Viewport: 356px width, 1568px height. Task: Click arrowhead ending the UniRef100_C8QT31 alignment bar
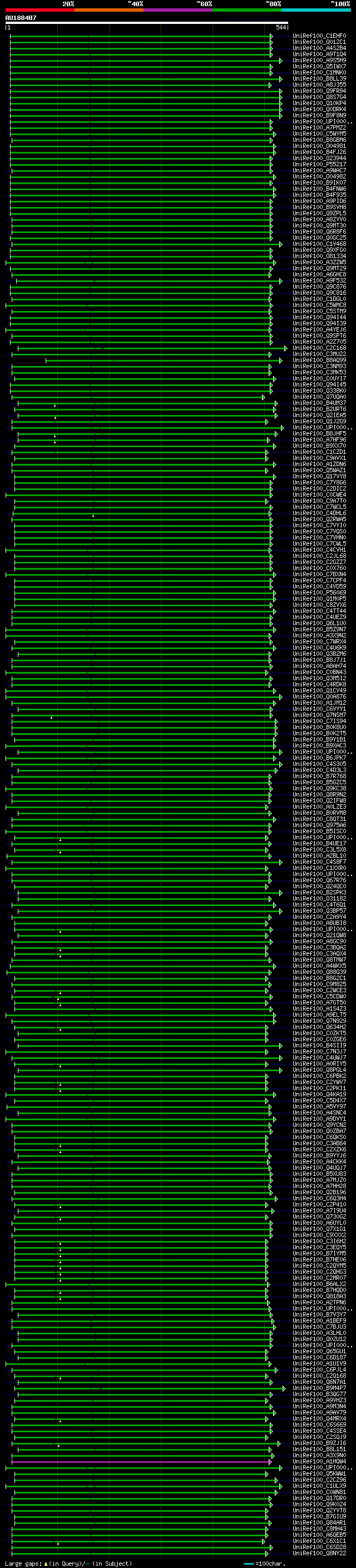[x=274, y=819]
